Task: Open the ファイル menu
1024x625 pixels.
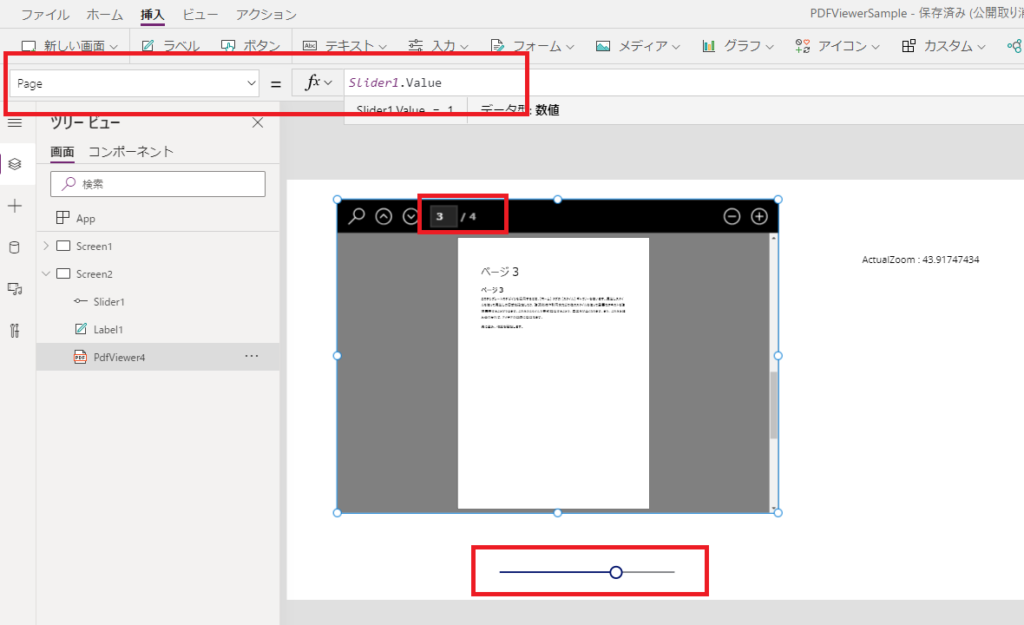Action: pyautogui.click(x=45, y=14)
